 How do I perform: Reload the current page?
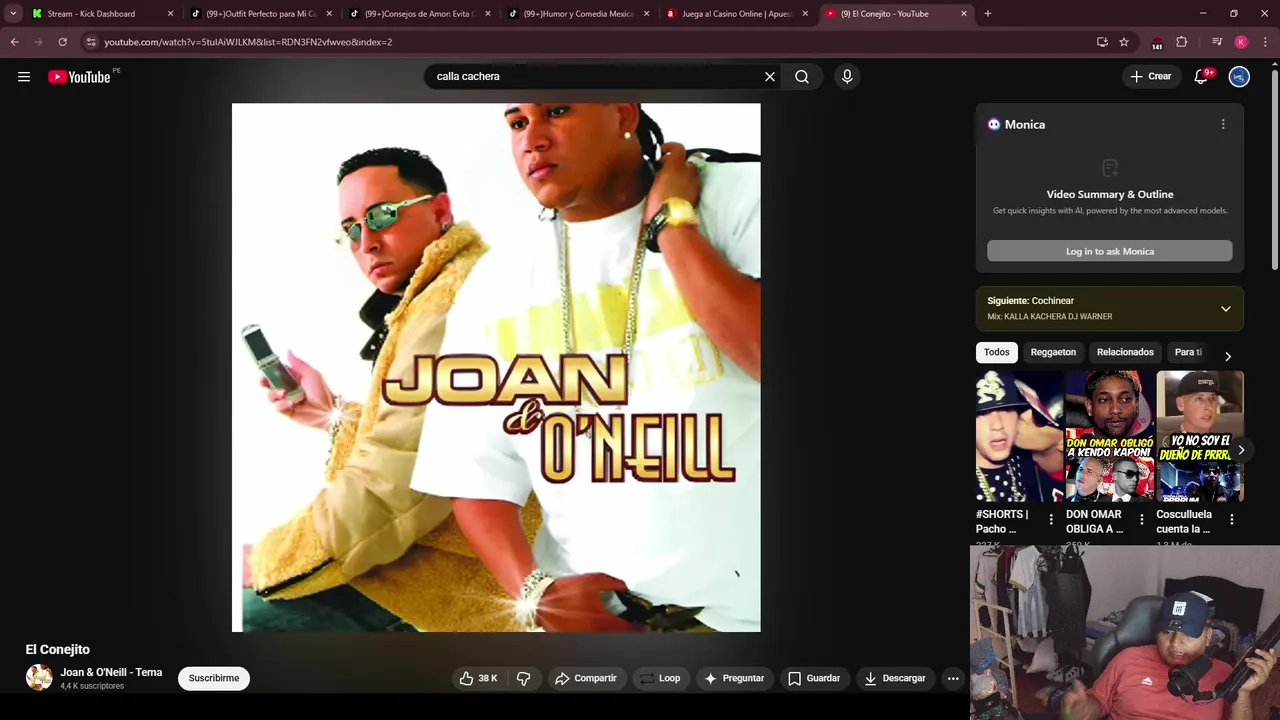62,42
